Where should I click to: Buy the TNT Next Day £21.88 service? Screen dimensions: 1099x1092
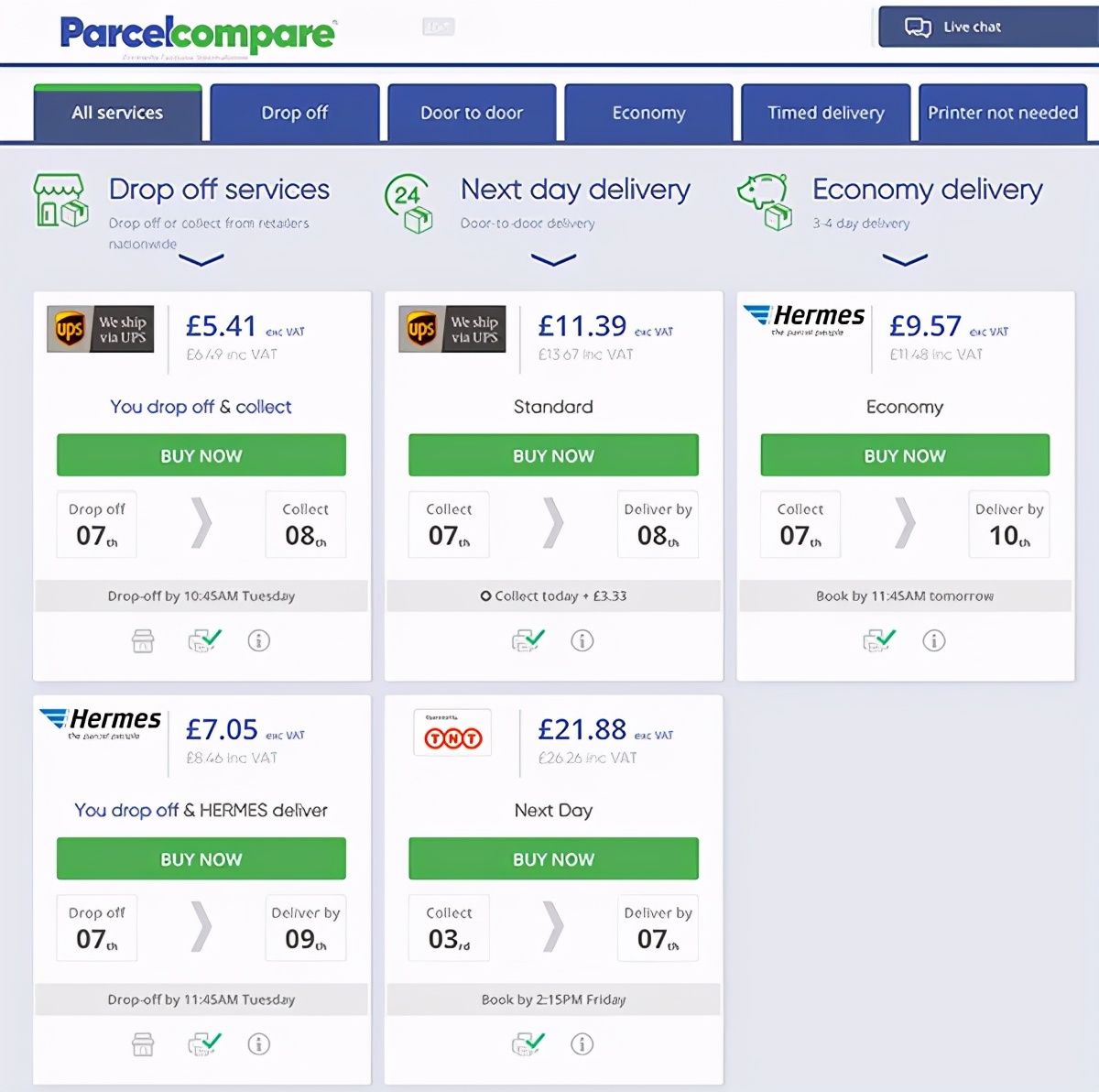coord(553,859)
